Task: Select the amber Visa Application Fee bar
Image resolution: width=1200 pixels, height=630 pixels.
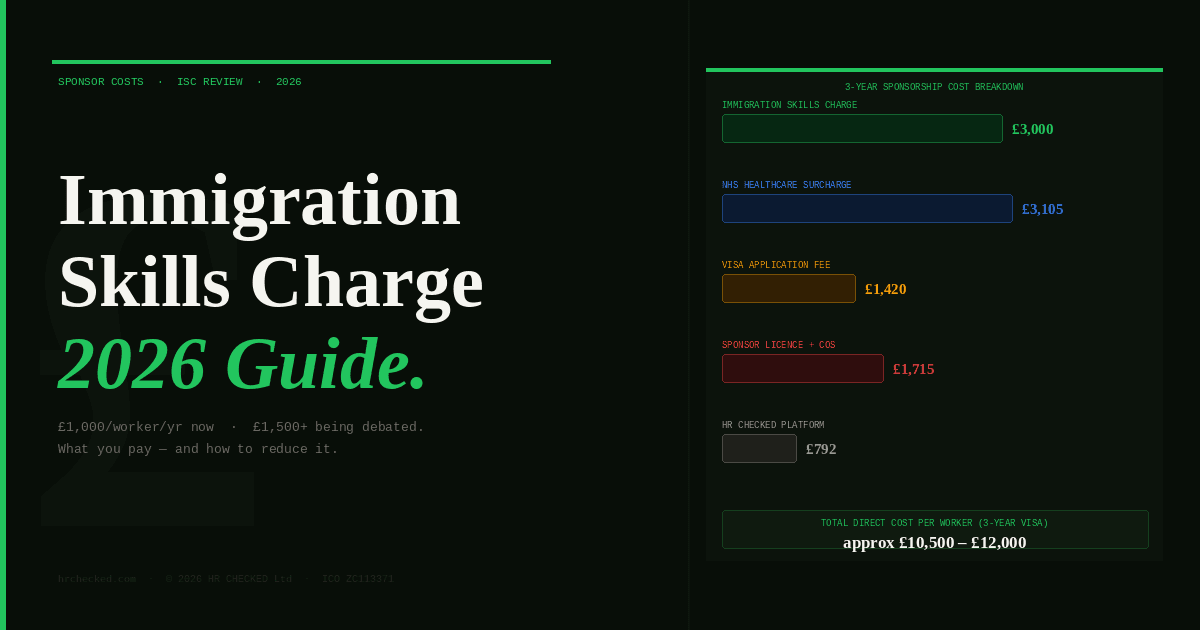Action: [x=789, y=288]
